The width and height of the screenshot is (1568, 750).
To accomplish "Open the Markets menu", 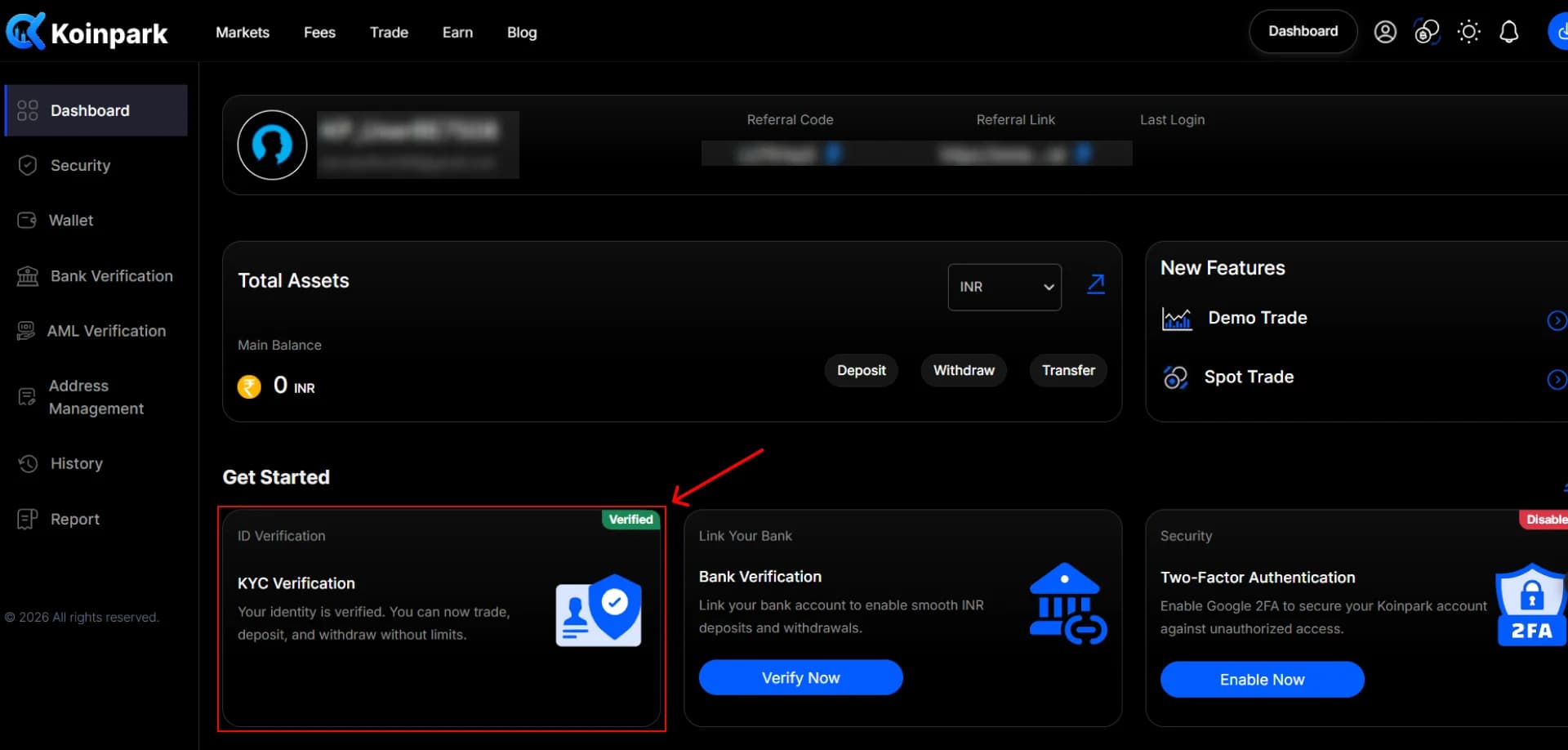I will pyautogui.click(x=243, y=33).
